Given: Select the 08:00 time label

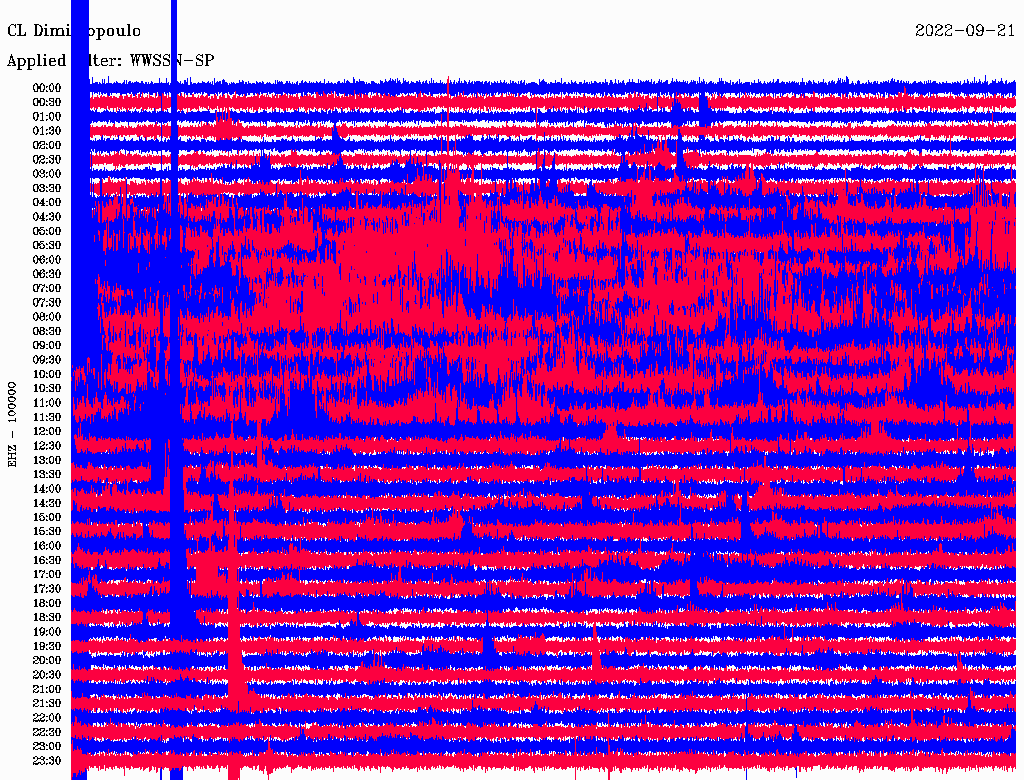Looking at the screenshot, I should point(47,317).
